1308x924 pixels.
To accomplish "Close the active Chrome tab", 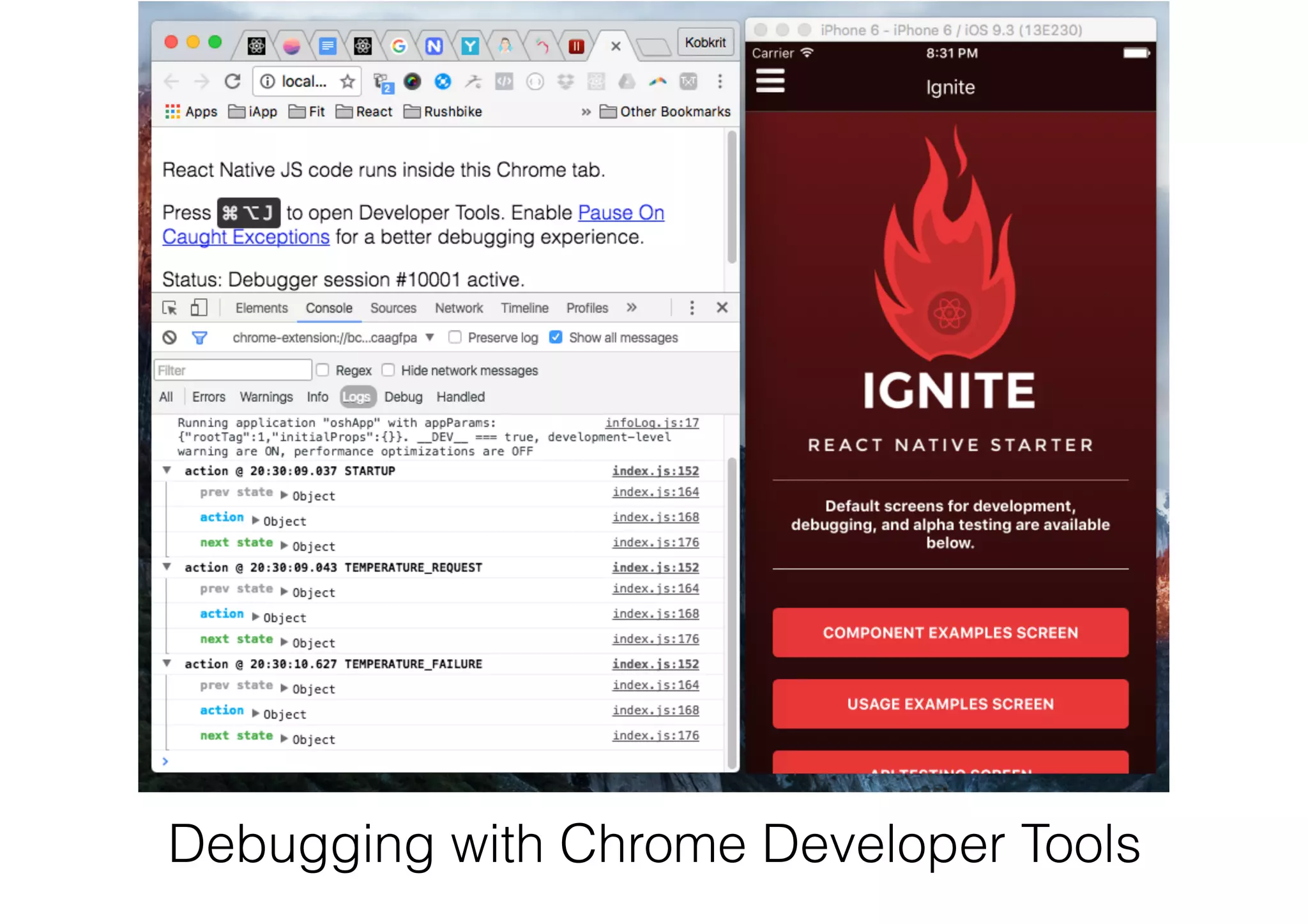I will pyautogui.click(x=616, y=46).
